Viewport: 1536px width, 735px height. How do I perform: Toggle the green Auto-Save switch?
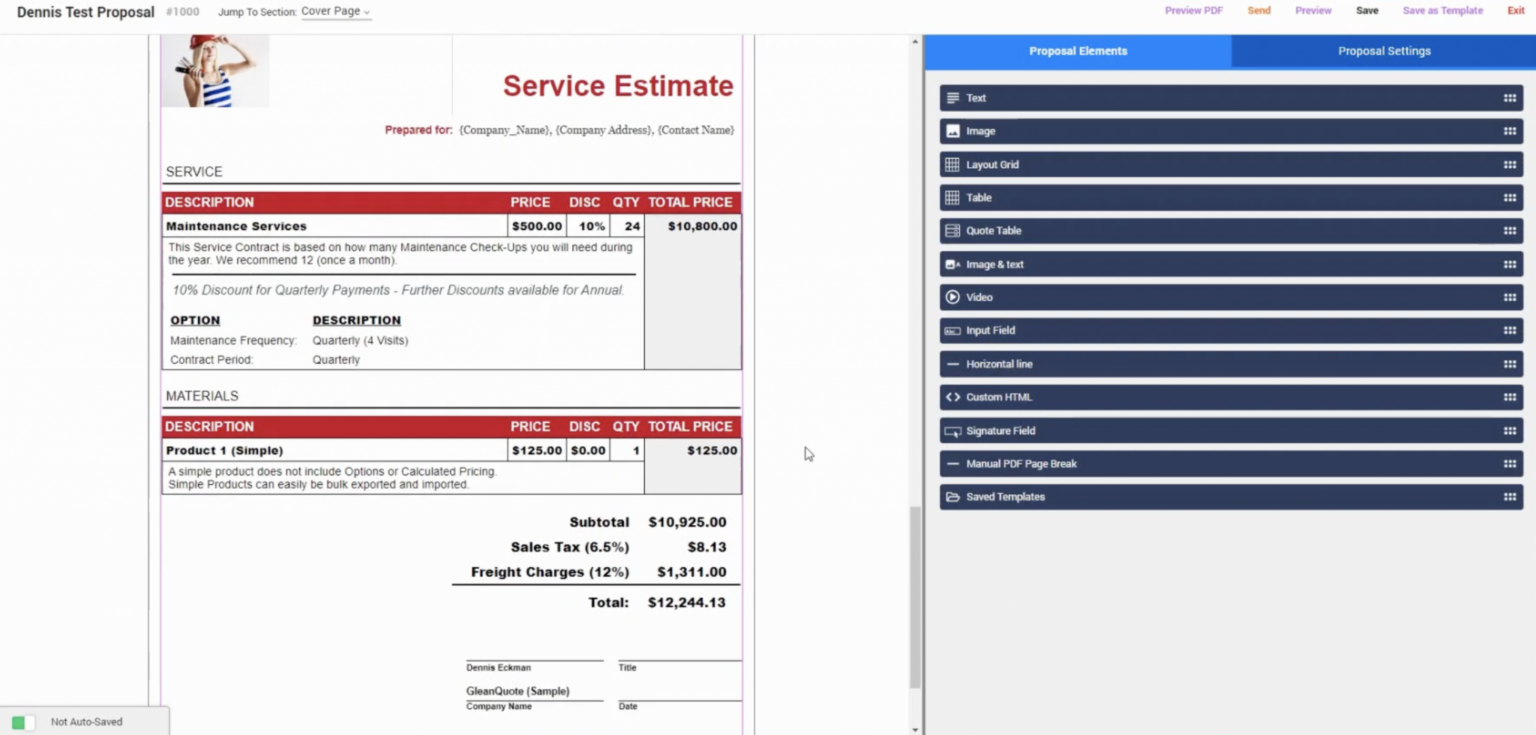(x=23, y=722)
